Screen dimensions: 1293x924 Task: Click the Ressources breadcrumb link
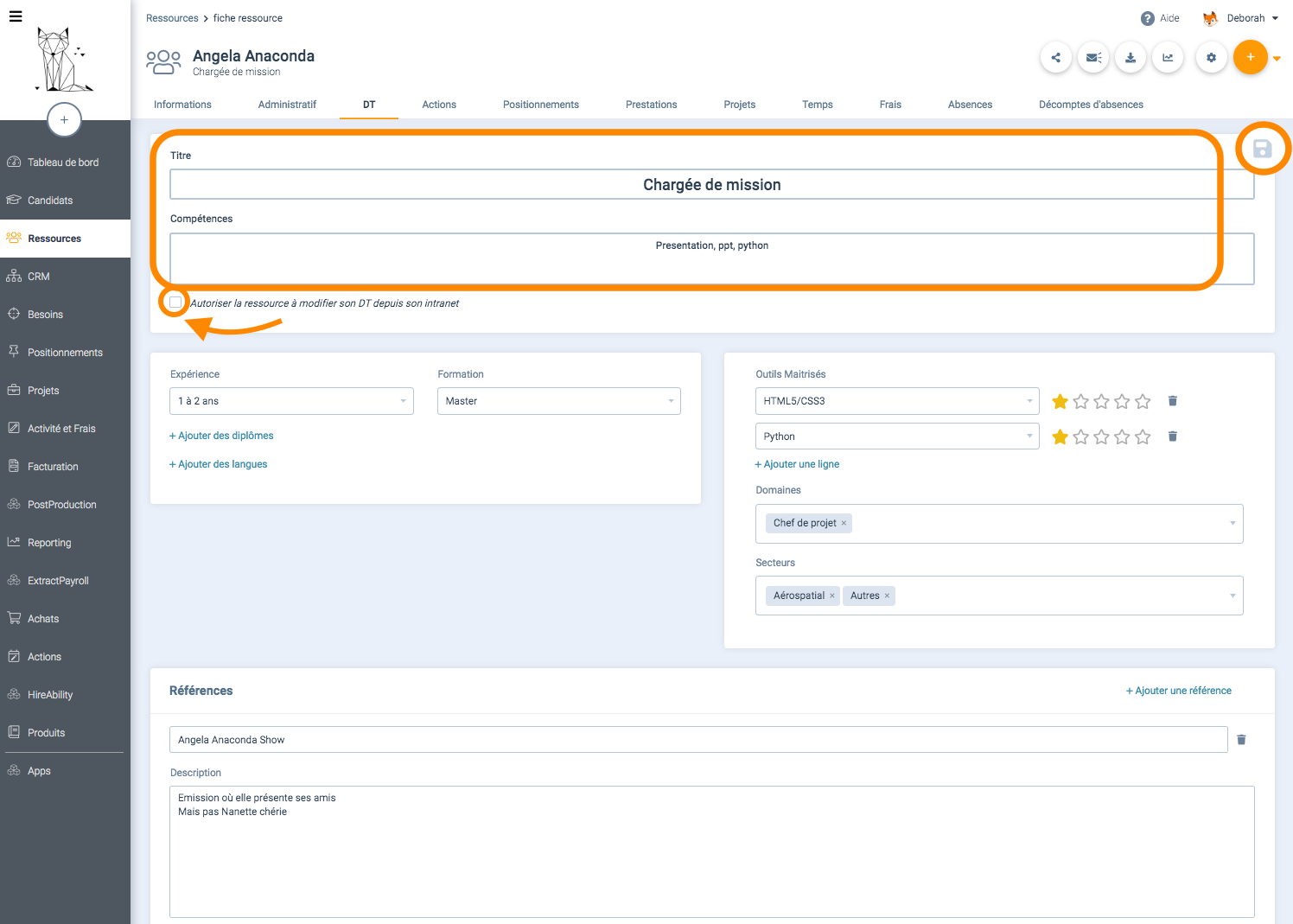pyautogui.click(x=172, y=18)
